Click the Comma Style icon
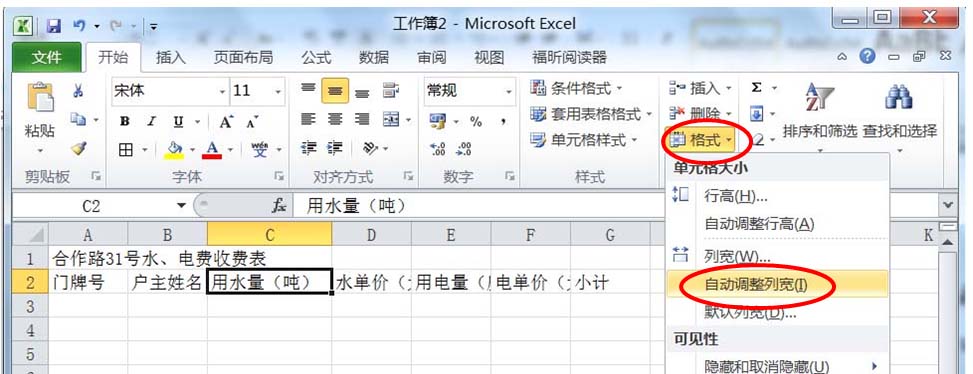This screenshot has height=374, width=973. (503, 122)
